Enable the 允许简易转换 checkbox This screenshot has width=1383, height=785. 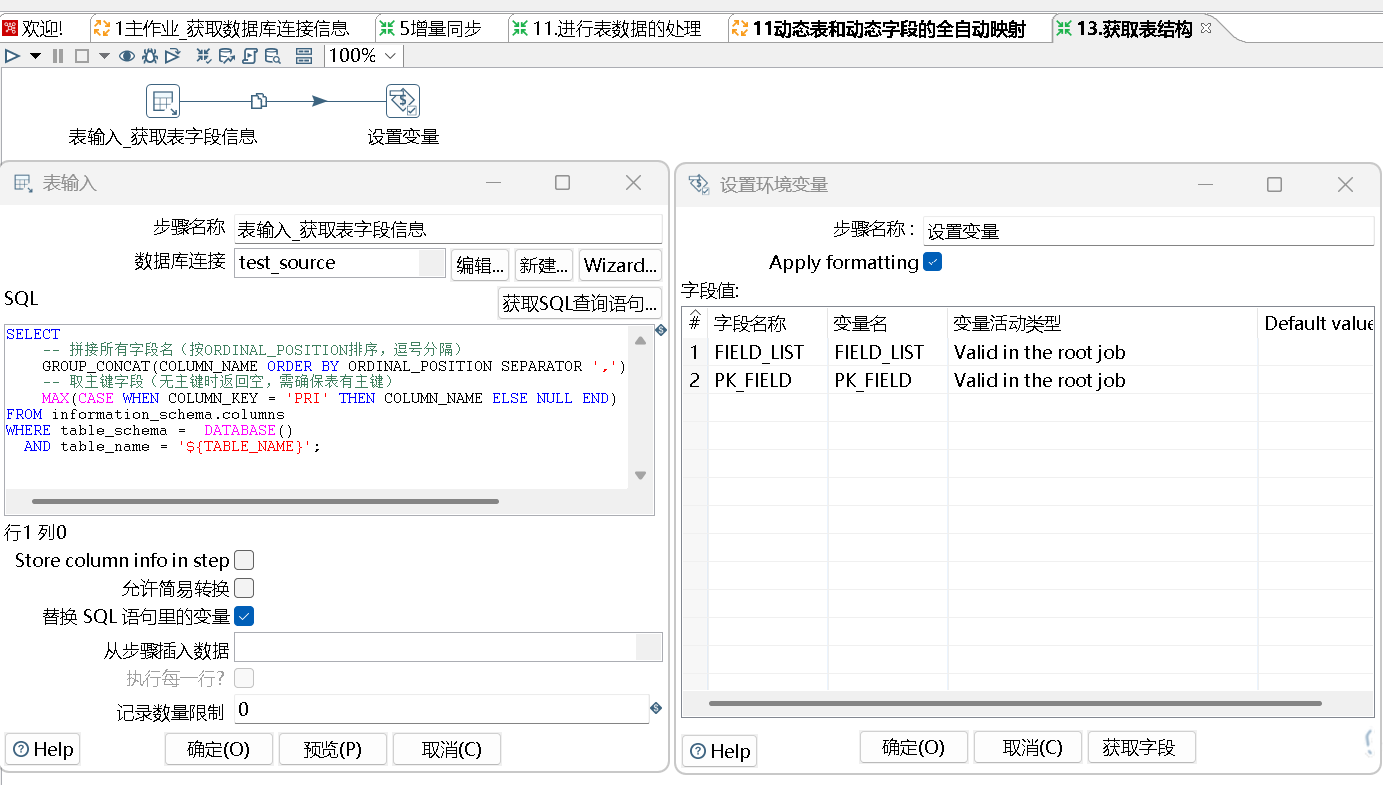(x=244, y=588)
